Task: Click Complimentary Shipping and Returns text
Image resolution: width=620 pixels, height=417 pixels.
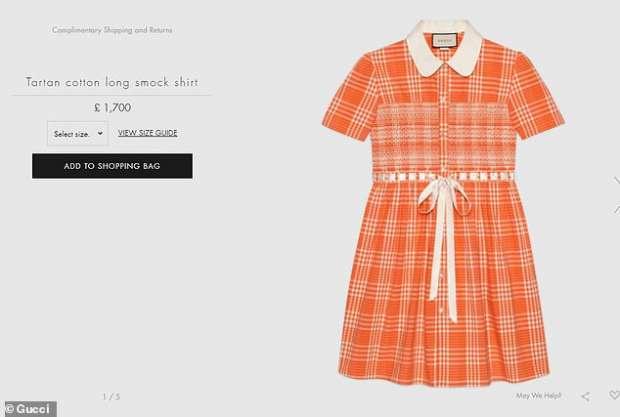Action: [112, 30]
